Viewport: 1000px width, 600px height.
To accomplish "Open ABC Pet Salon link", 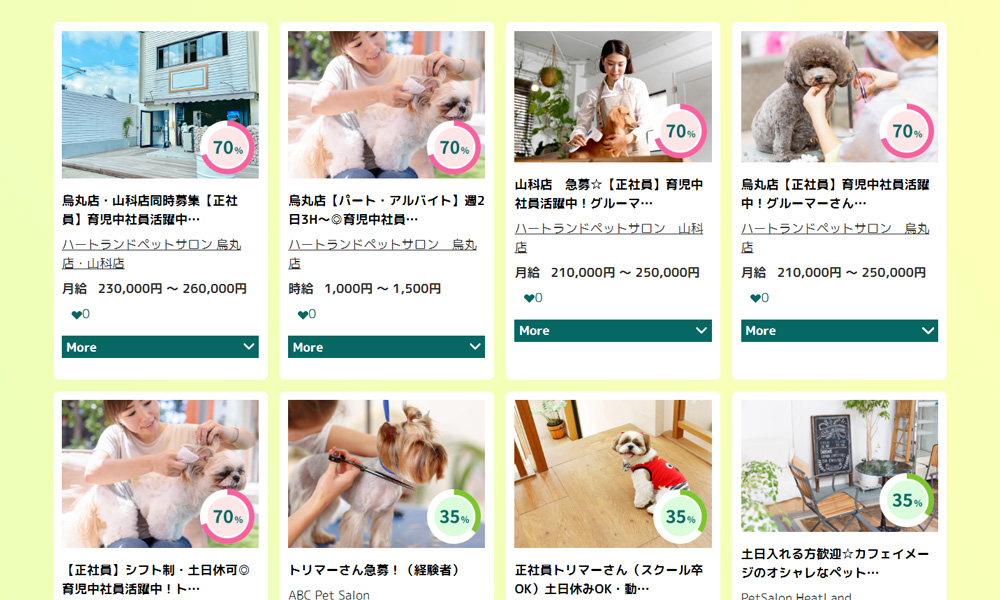I will point(329,594).
